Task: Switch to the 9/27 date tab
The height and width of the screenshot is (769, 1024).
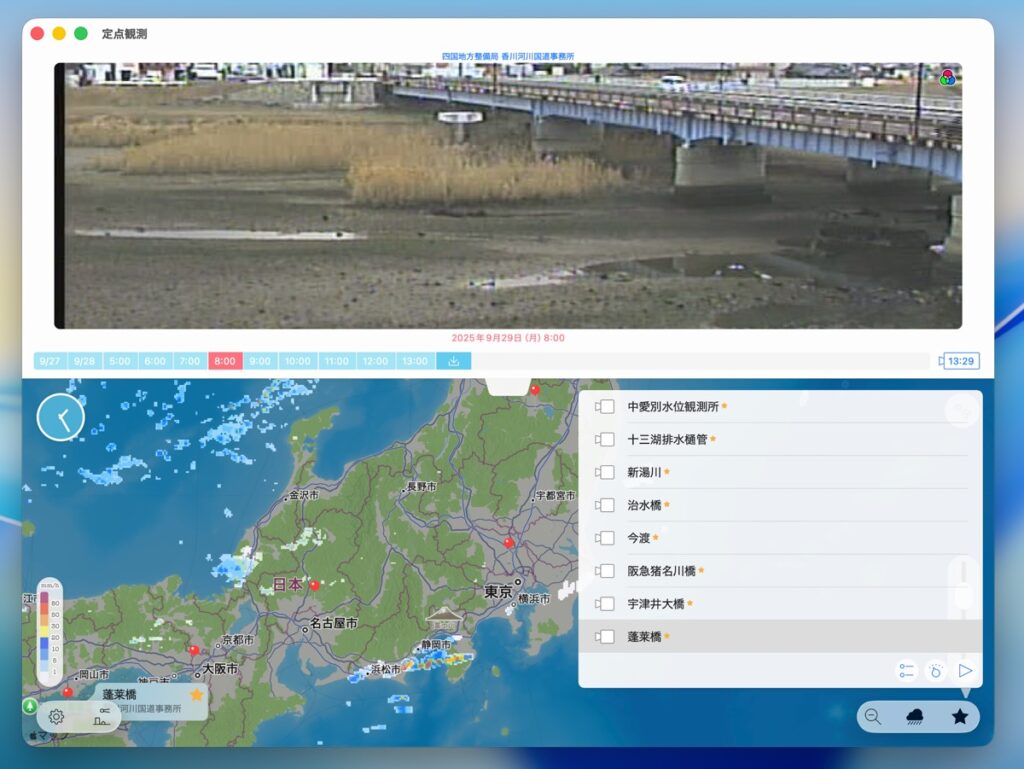Action: pyautogui.click(x=50, y=361)
